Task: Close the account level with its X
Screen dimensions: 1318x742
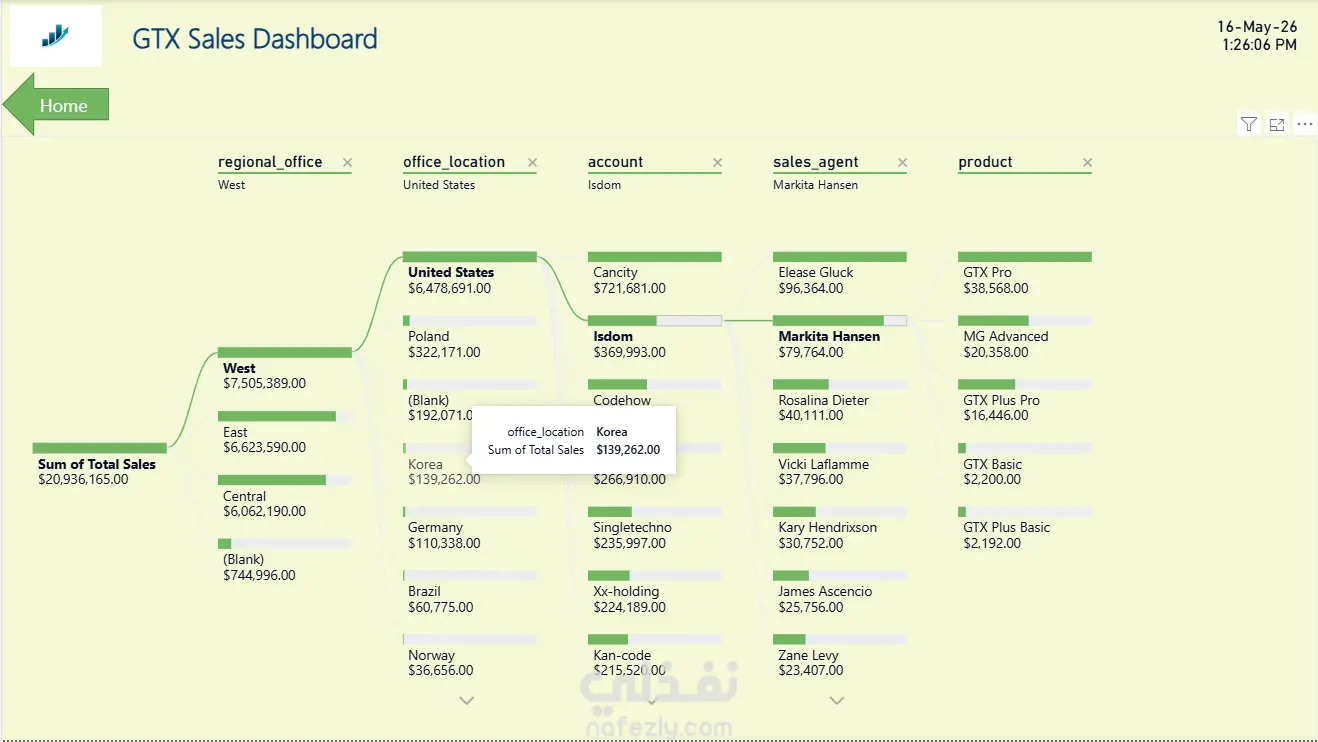Action: [x=717, y=162]
